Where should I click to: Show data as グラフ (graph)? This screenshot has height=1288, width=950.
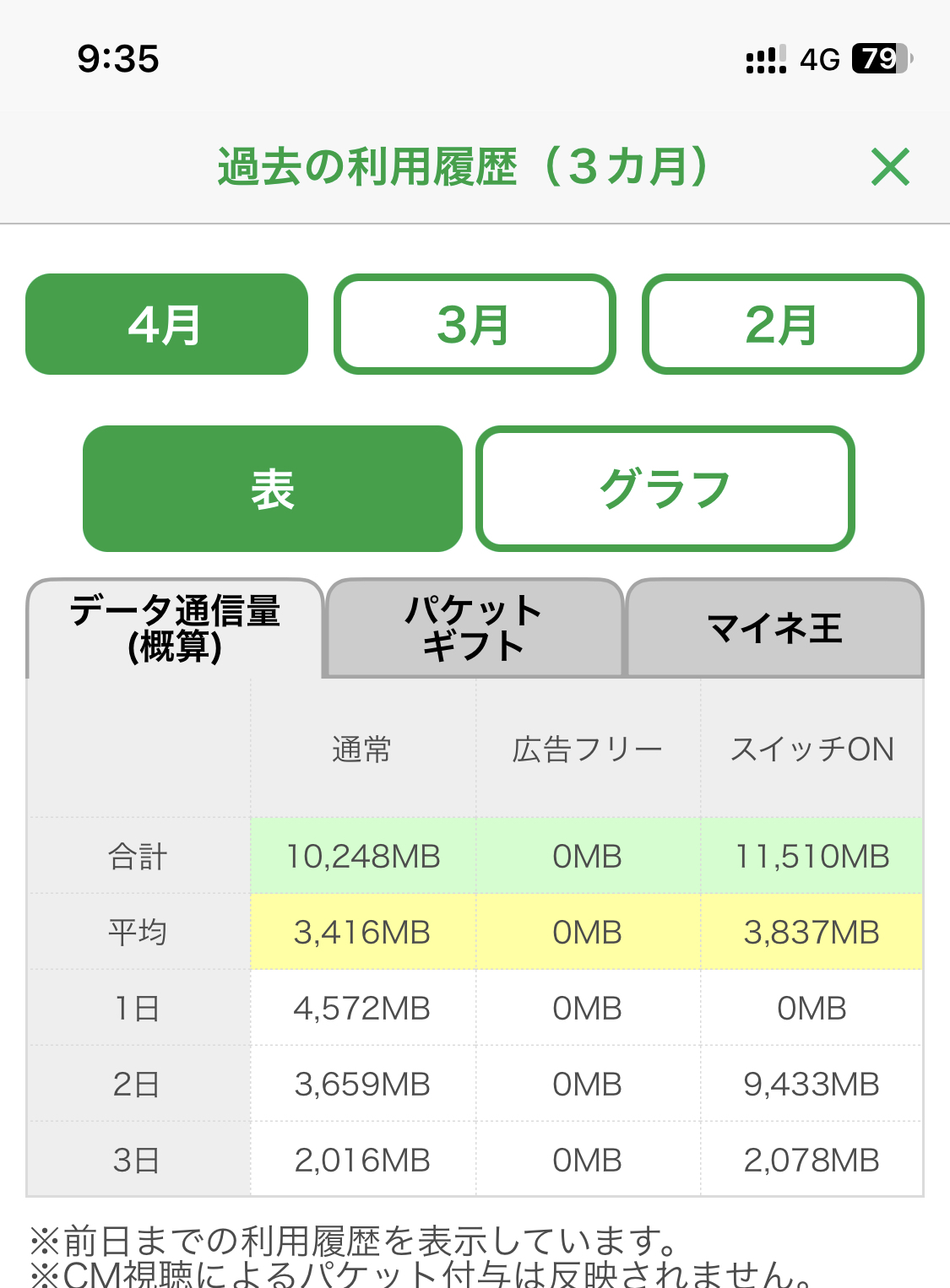pyautogui.click(x=665, y=489)
